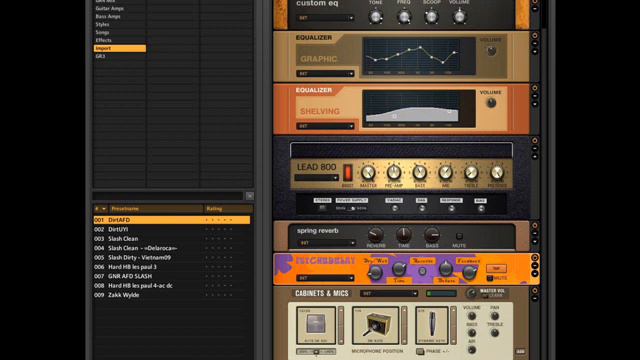Toggle the Lead 800 Boost switch
640x360 pixels.
[x=347, y=173]
